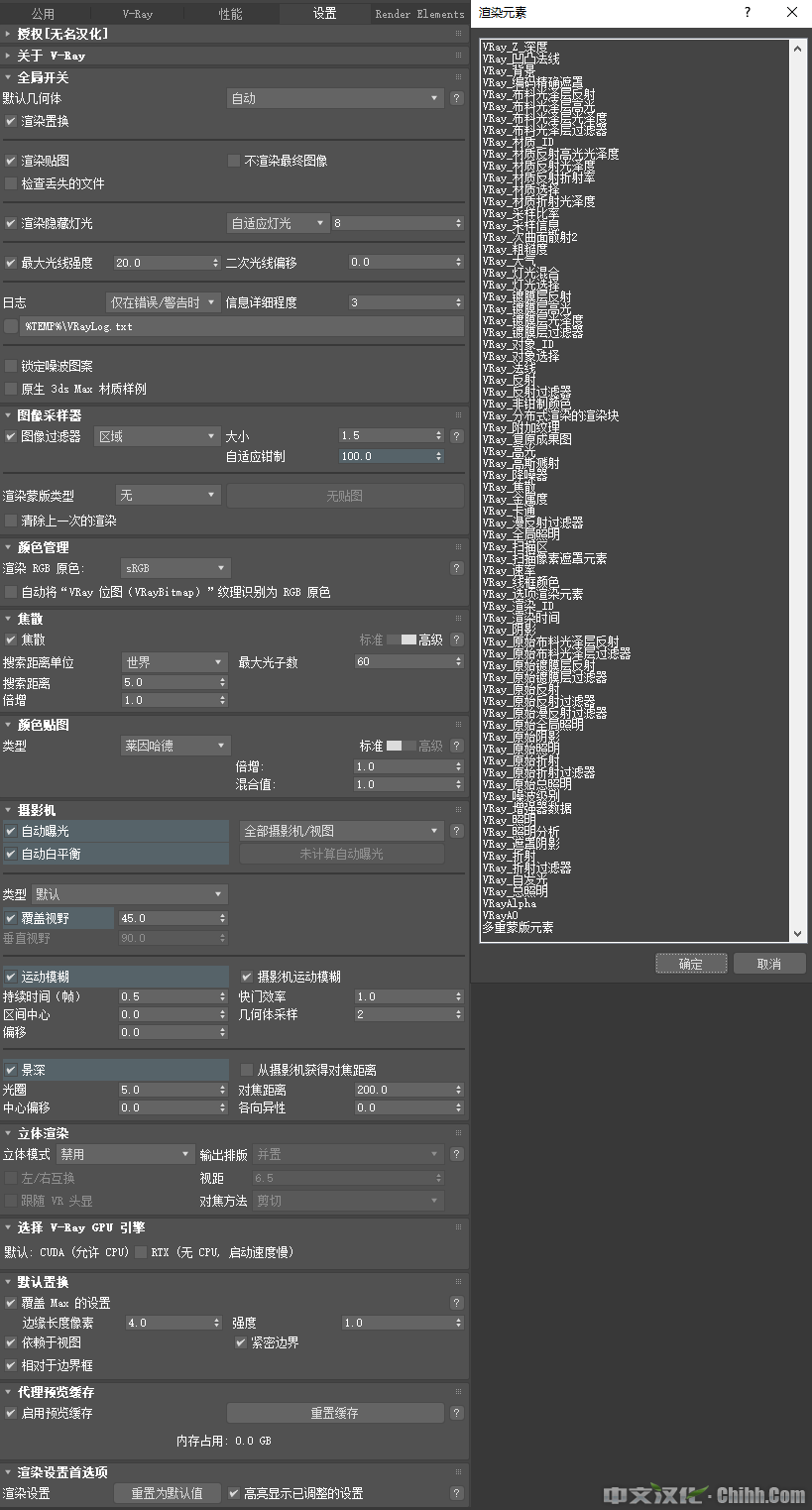The height and width of the screenshot is (1510, 812).
Task: Open the 莱因哈德 color mapping type dropdown
Action: click(174, 746)
